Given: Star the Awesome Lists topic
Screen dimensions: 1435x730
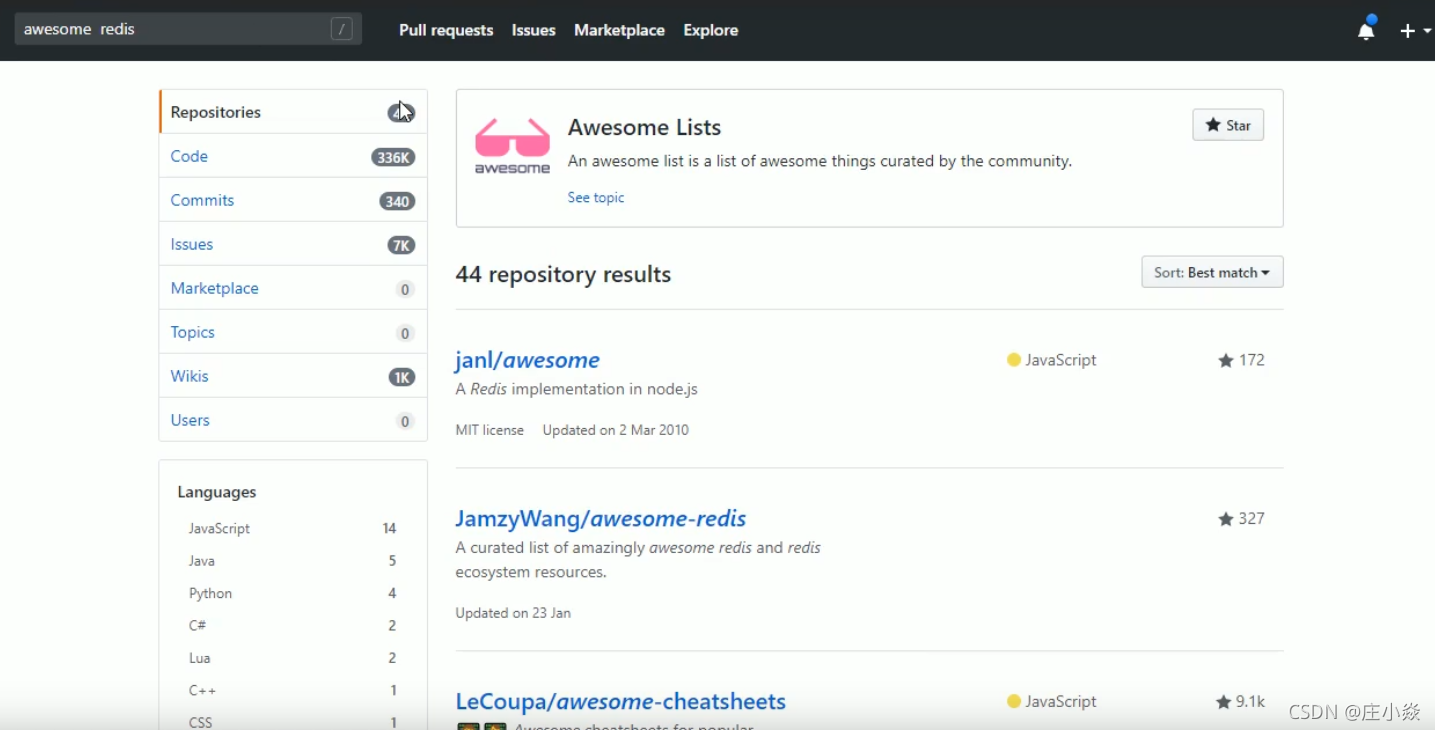Looking at the screenshot, I should [x=1228, y=125].
